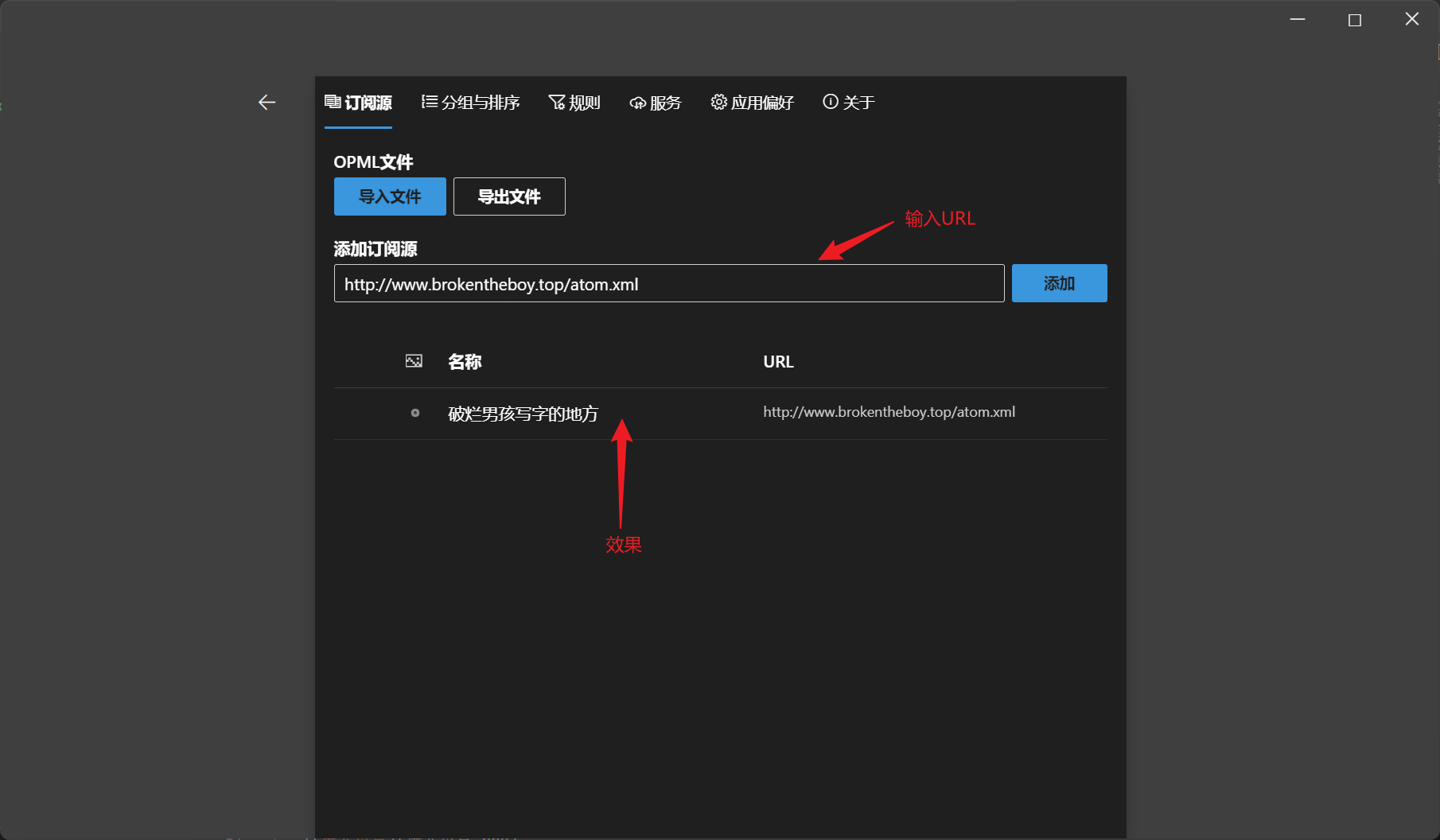
Task: Click the feed URL in 破烂男孩写字的地方 row
Action: [889, 412]
